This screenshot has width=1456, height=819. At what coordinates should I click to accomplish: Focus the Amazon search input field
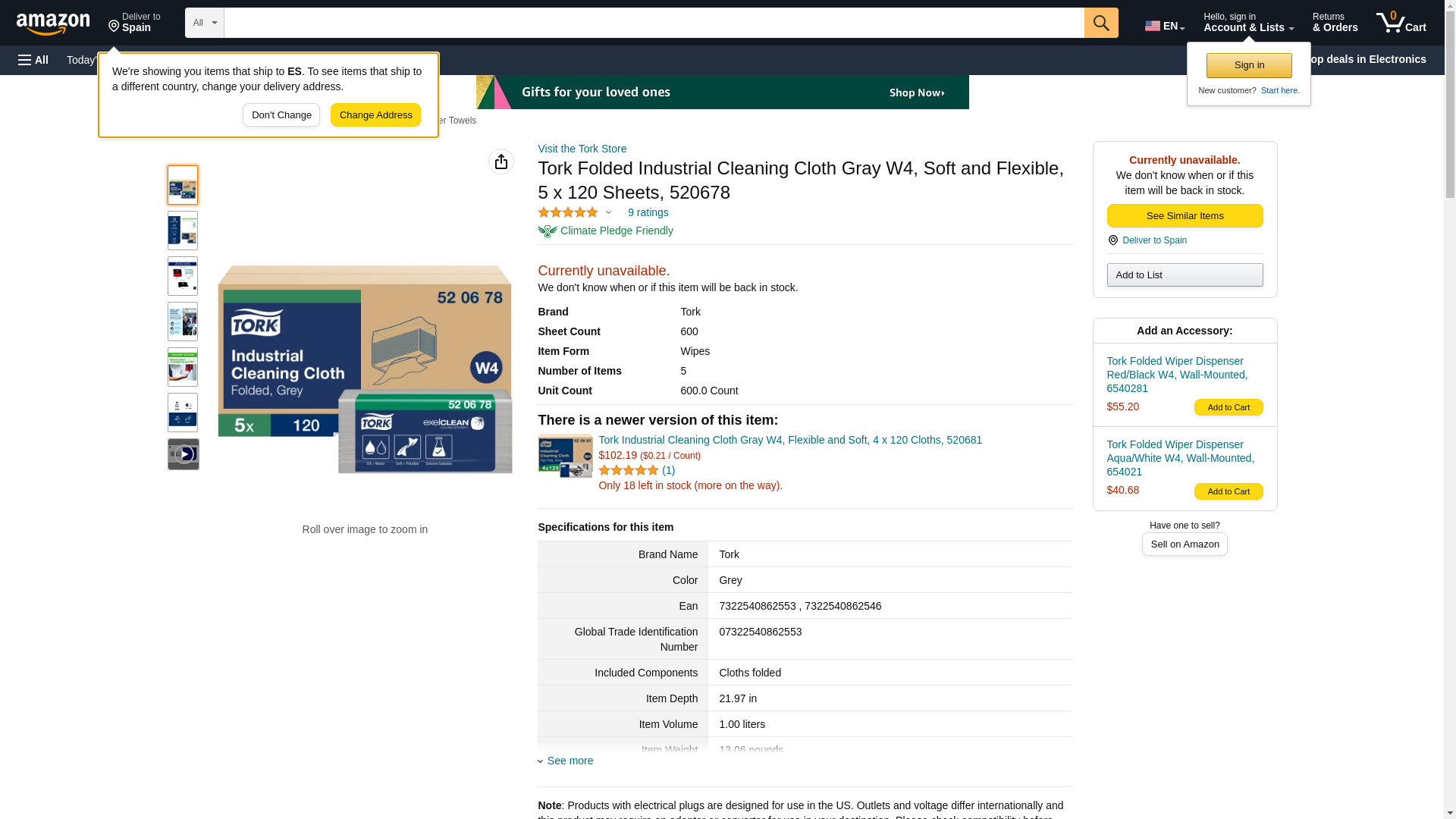[653, 23]
